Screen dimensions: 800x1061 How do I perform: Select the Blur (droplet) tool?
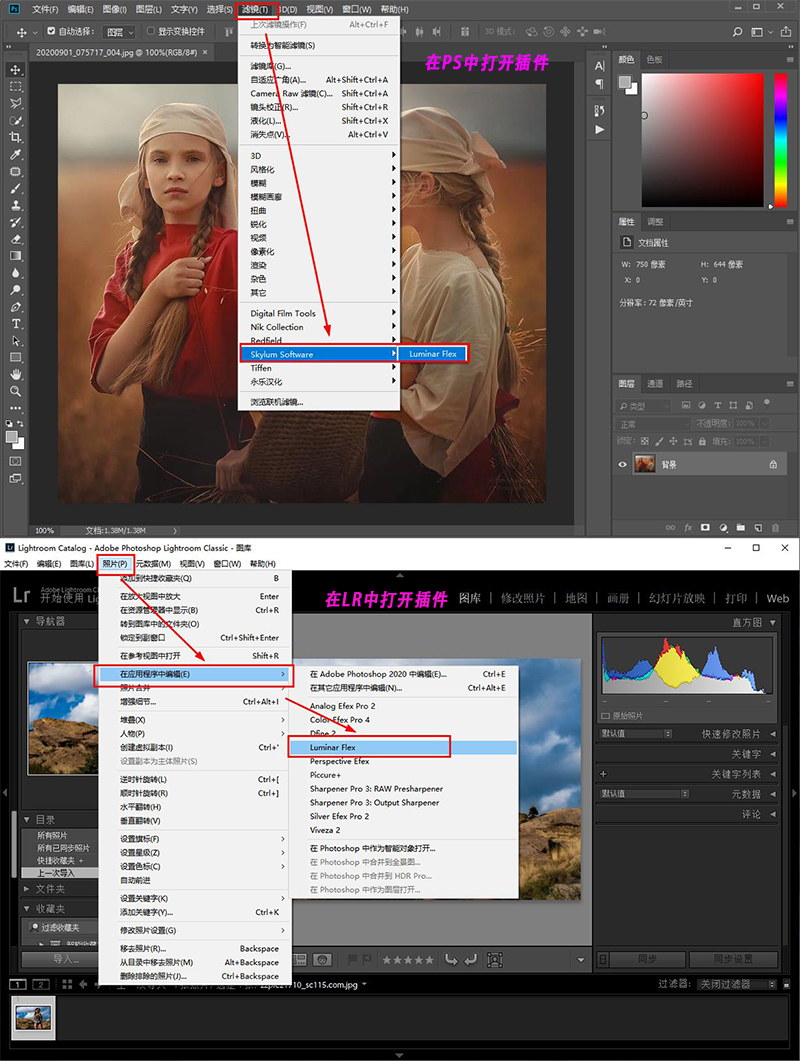pos(16,273)
